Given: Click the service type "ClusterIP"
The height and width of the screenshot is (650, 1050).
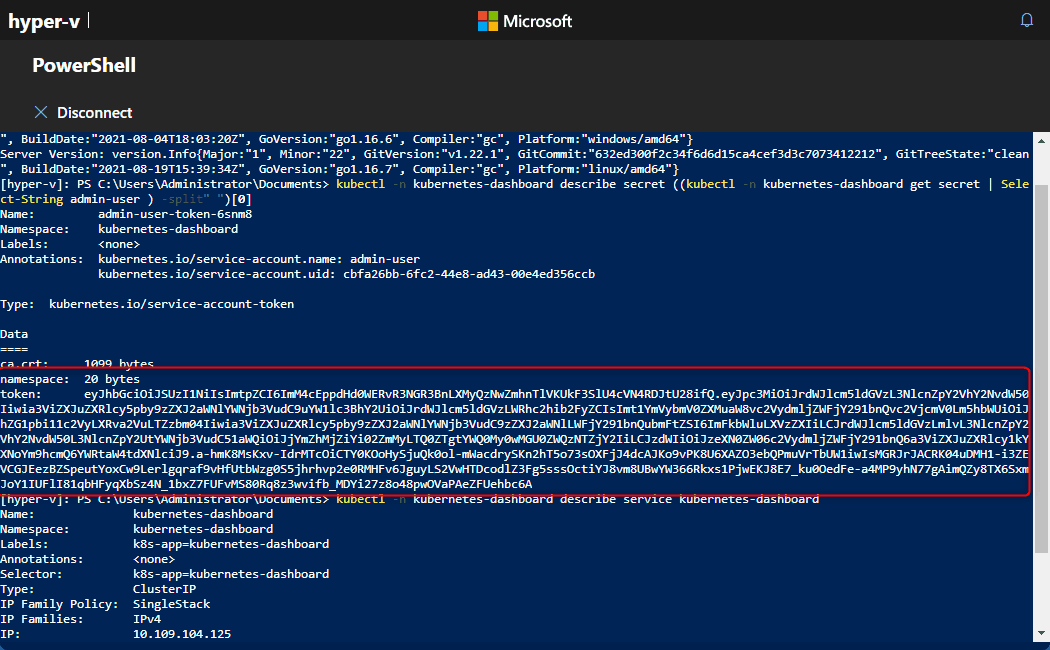Looking at the screenshot, I should pos(164,589).
